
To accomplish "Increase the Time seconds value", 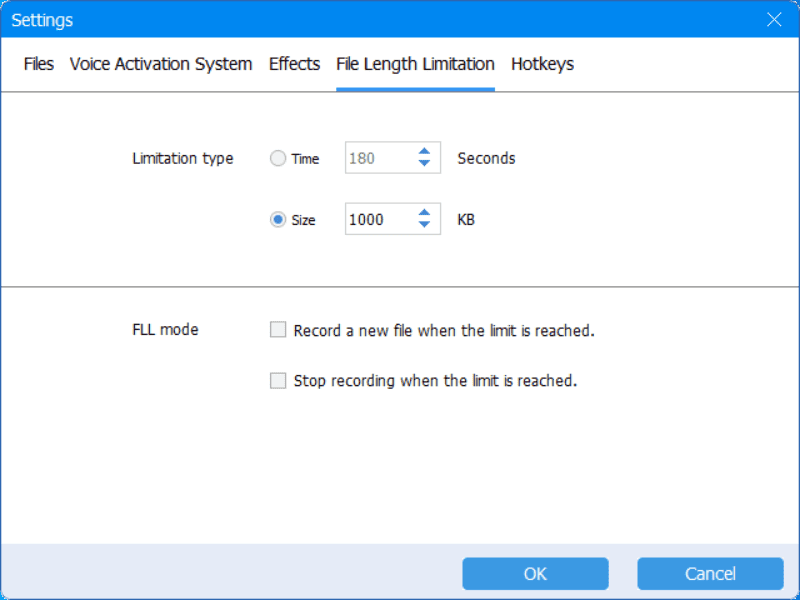I will [425, 152].
